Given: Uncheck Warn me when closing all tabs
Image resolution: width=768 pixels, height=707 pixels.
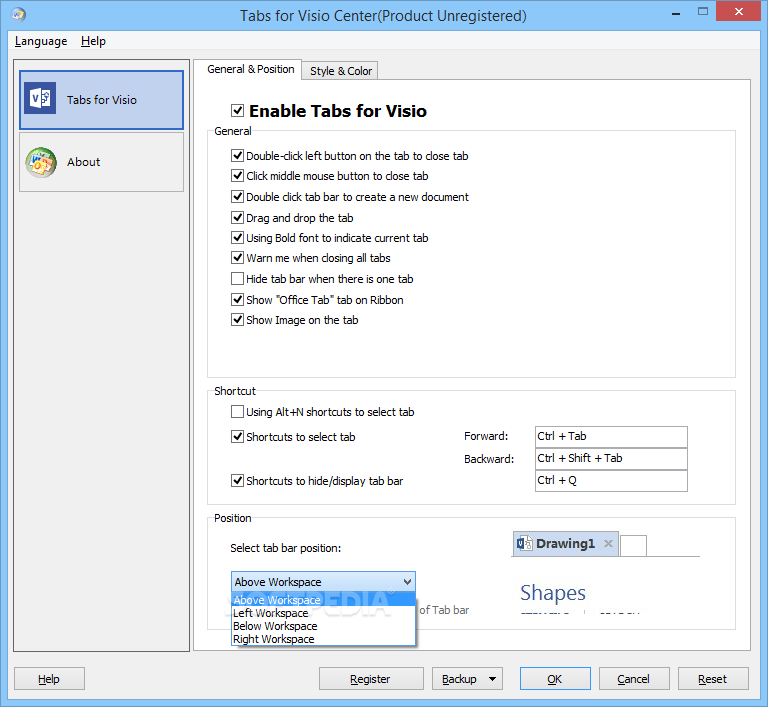Looking at the screenshot, I should point(238,258).
